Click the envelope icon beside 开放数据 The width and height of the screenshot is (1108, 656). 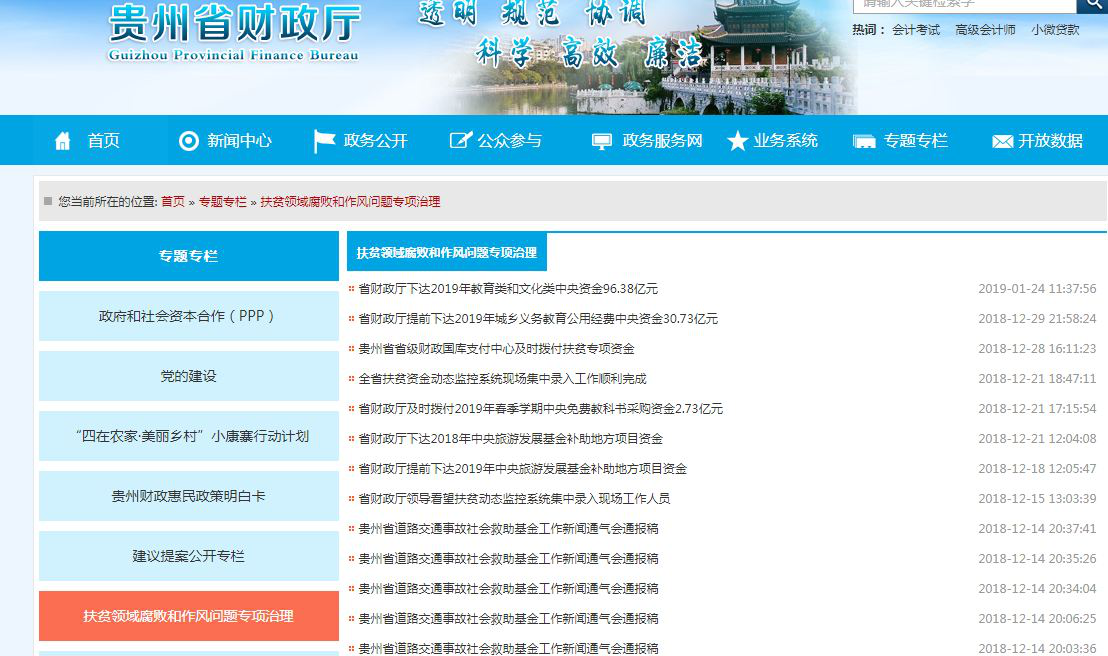click(x=1002, y=141)
